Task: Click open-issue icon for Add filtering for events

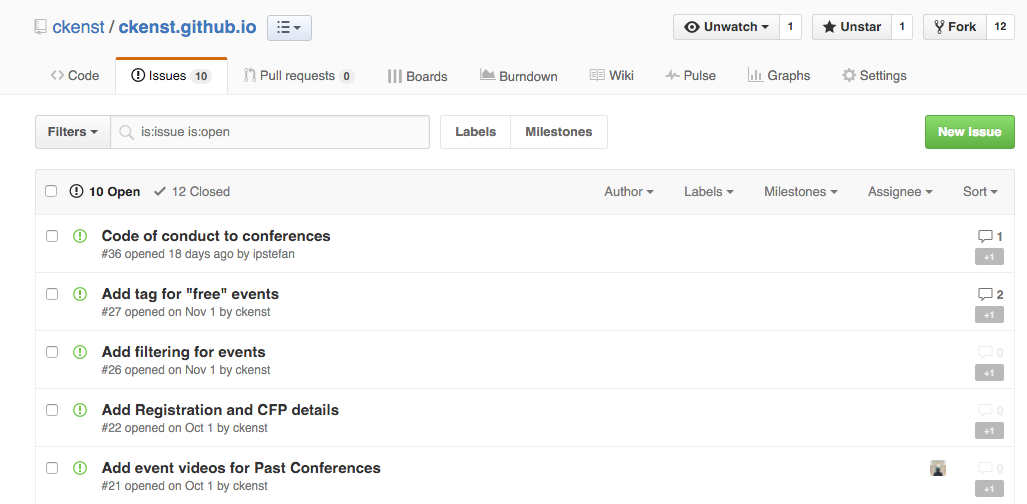Action: pyautogui.click(x=80, y=352)
